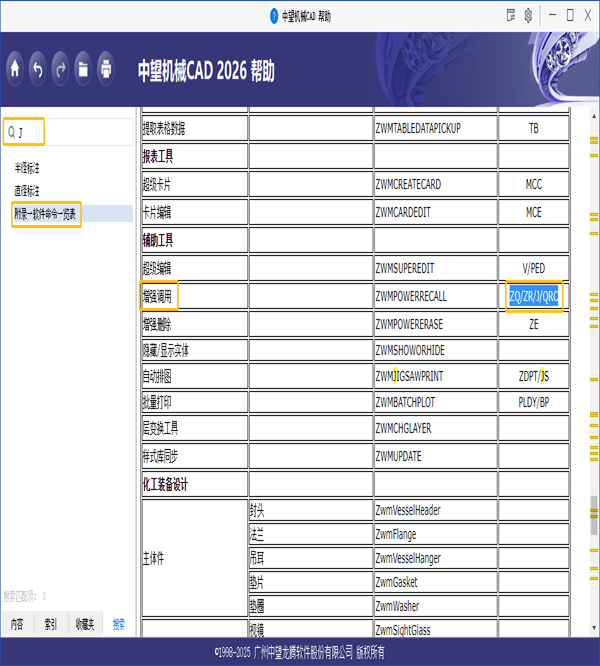
Task: Click the magnifier search icon
Action: tap(11, 132)
